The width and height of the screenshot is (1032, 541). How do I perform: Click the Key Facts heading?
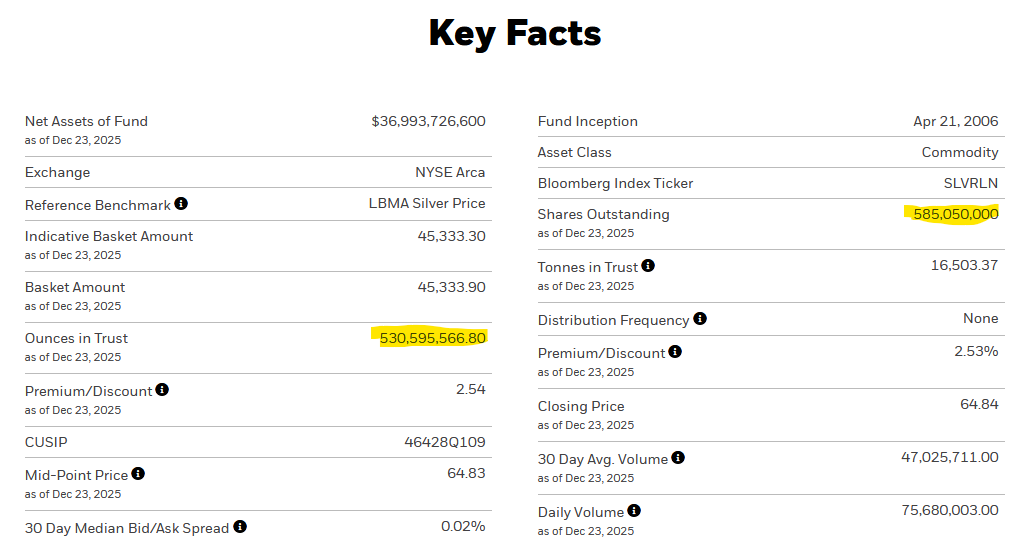pos(515,34)
